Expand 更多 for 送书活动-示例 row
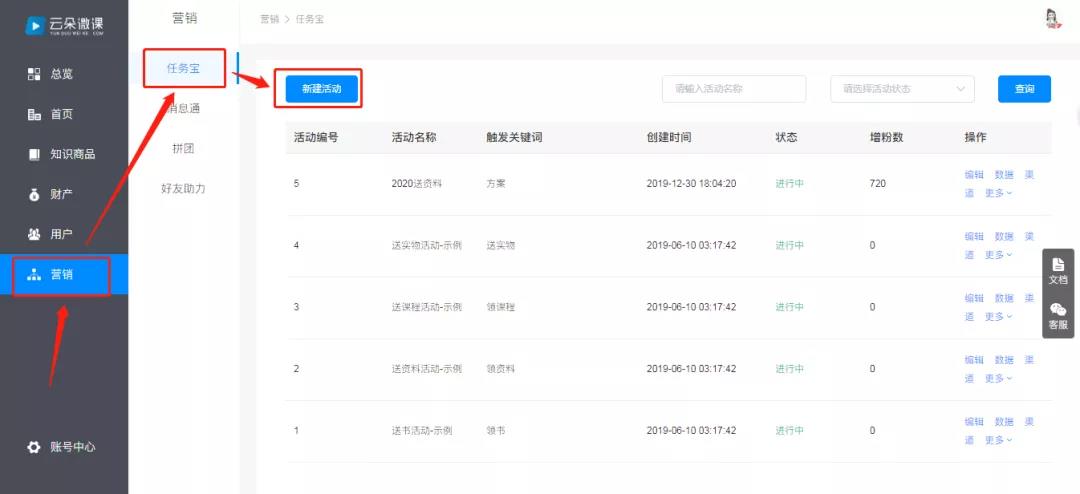This screenshot has width=1080, height=494. tap(998, 440)
